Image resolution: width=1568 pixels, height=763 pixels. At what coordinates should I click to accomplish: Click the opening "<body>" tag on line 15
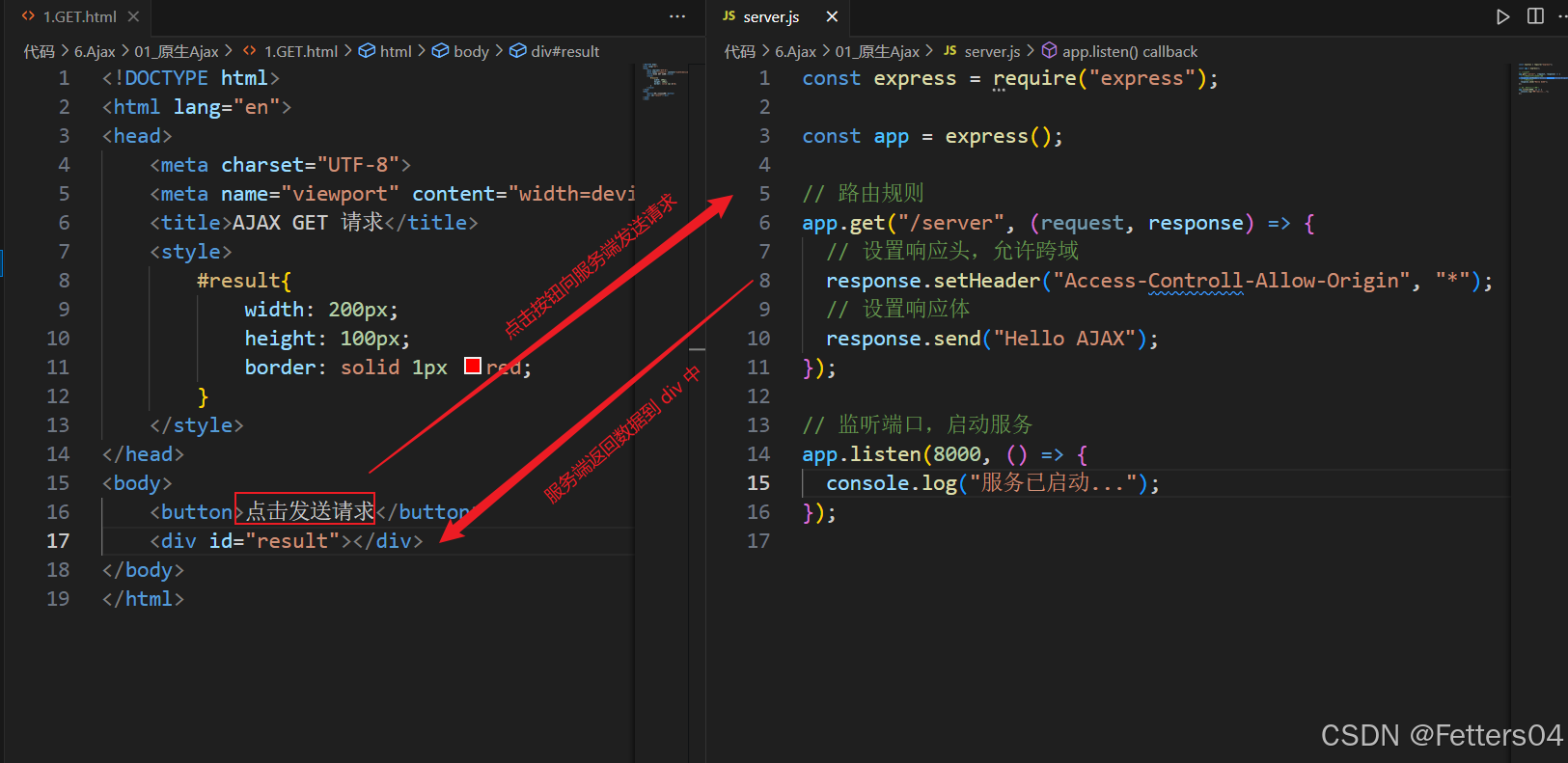tap(137, 483)
